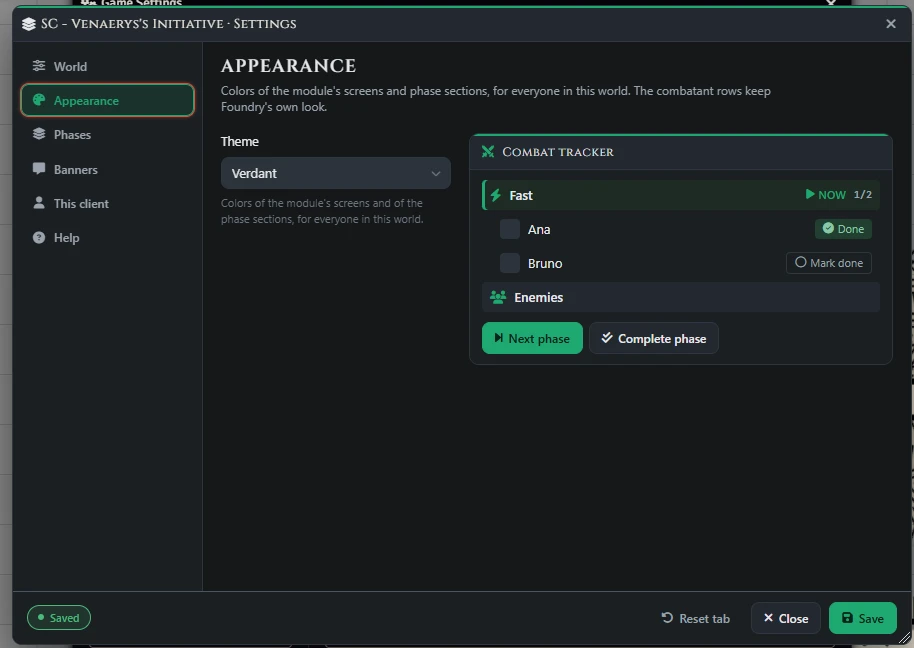Image resolution: width=914 pixels, height=648 pixels.
Task: Open the Theme dropdown showing Verdant
Action: pyautogui.click(x=336, y=173)
